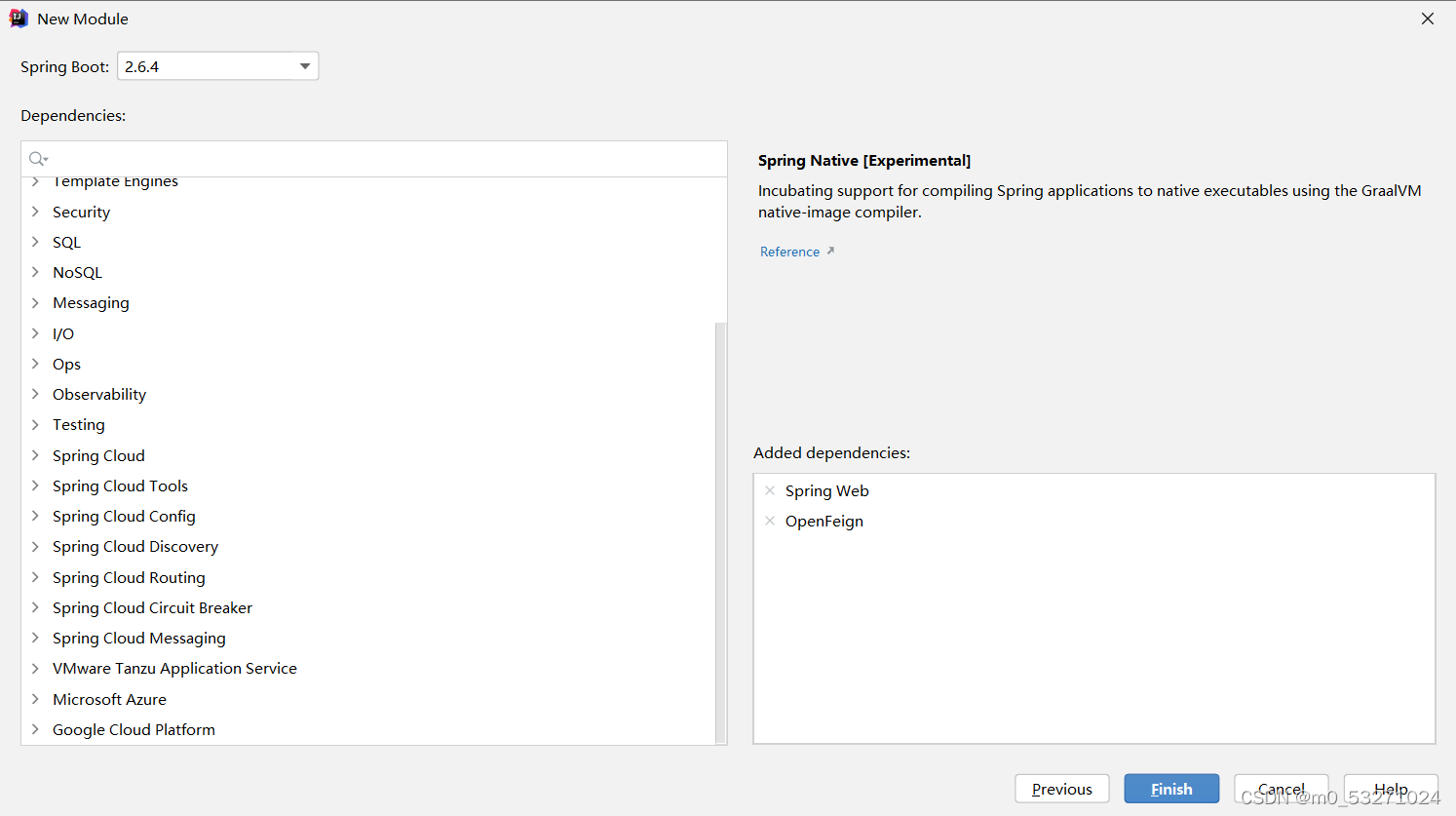Select the Spring Cloud Circuit Breaker item
Screen dimensions: 1456x816
click(152, 607)
